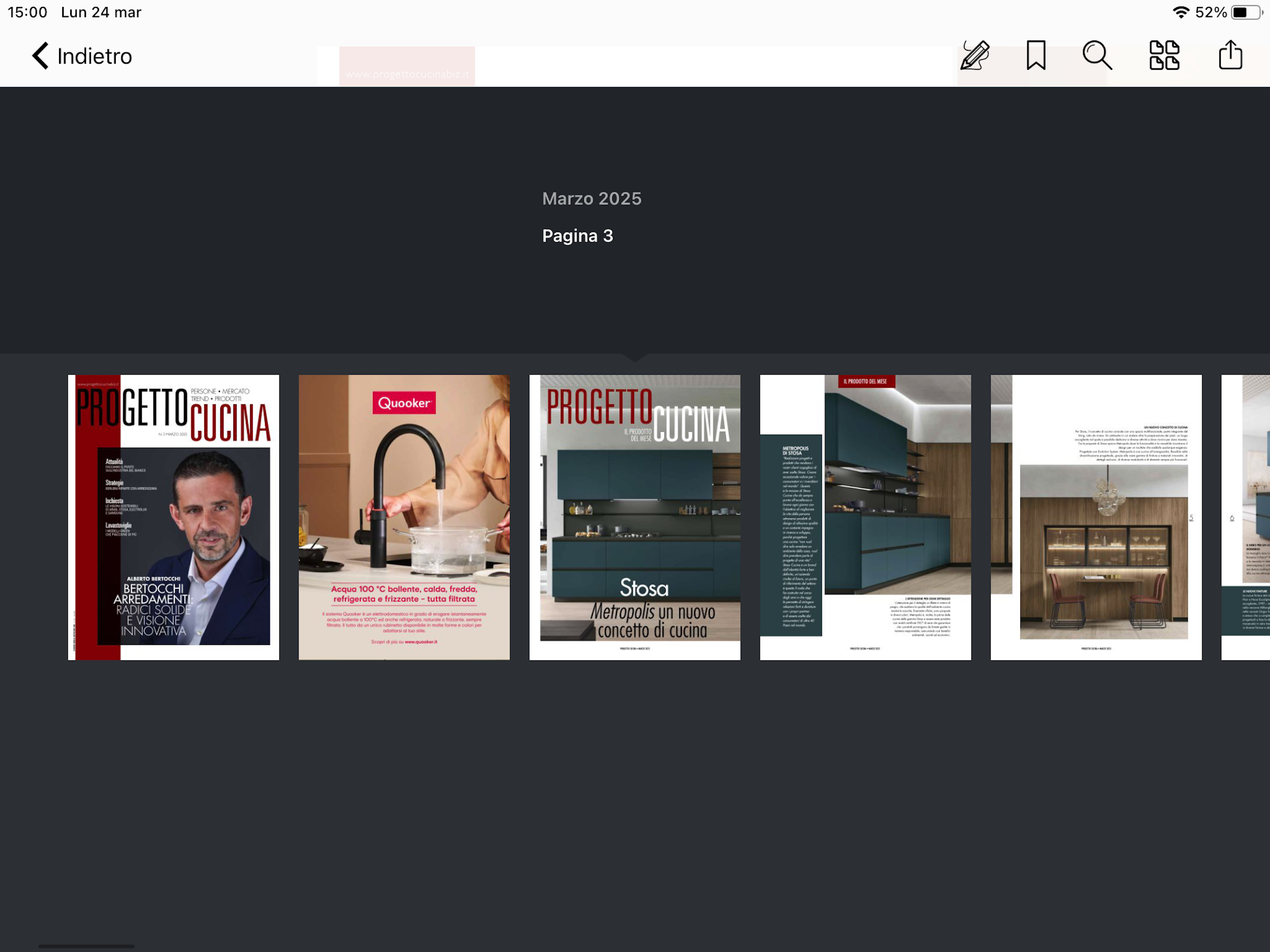Open the wooden dining cabinet page thumbnail
The image size is (1270, 952).
1096,517
